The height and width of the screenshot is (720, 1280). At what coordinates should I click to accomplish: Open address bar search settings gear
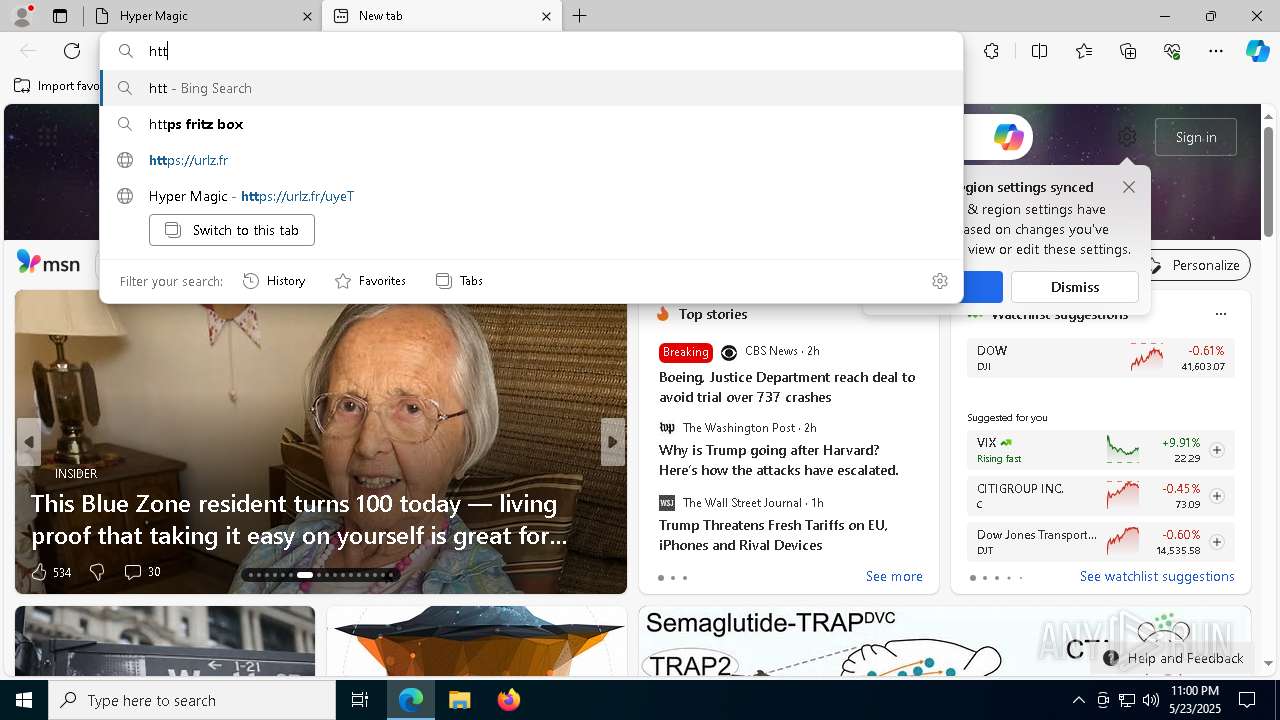[x=939, y=281]
